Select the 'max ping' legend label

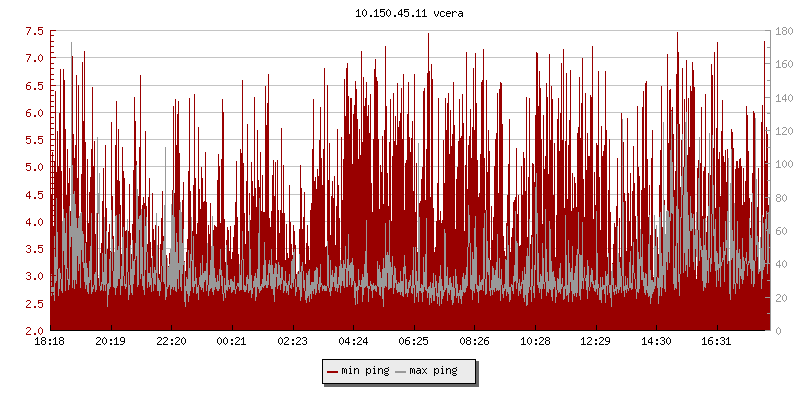[x=434, y=371]
